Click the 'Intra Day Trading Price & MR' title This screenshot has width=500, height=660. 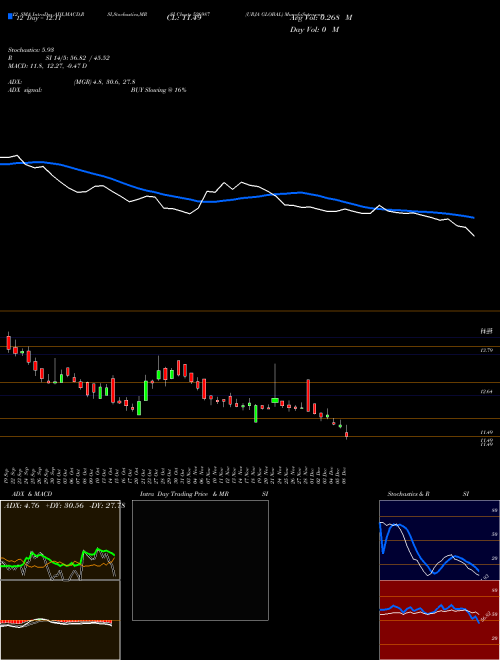pos(184,494)
